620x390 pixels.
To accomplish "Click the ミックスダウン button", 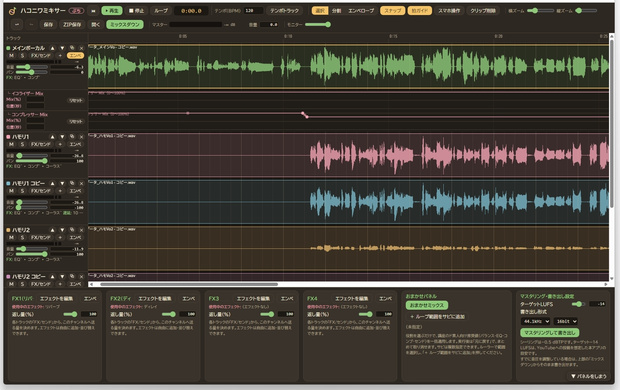I will [125, 25].
